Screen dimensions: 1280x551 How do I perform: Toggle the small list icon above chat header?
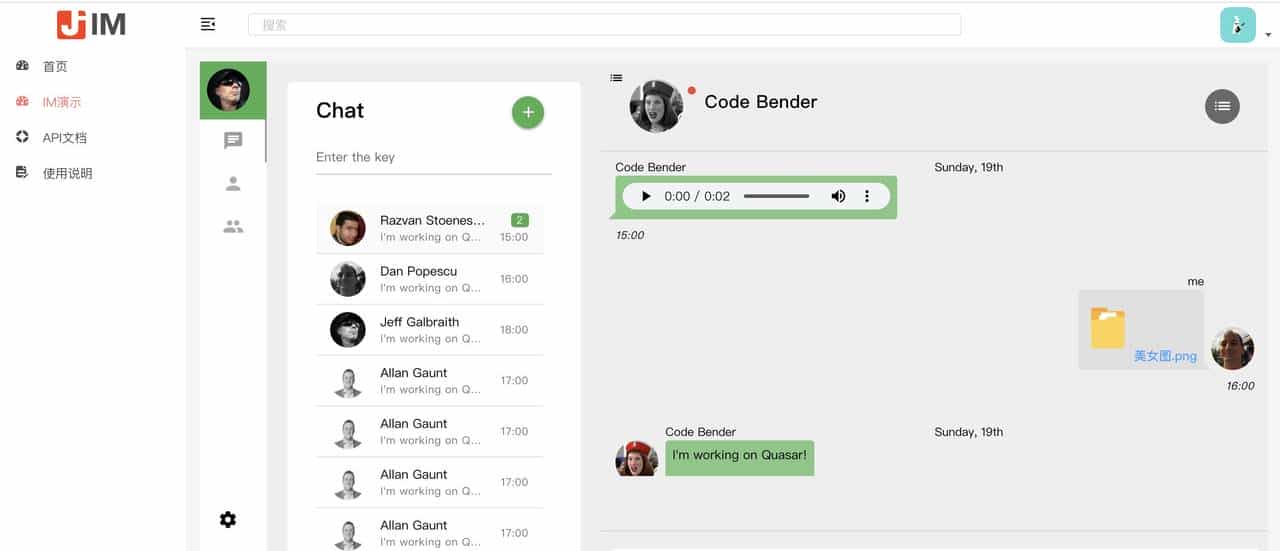pyautogui.click(x=616, y=78)
